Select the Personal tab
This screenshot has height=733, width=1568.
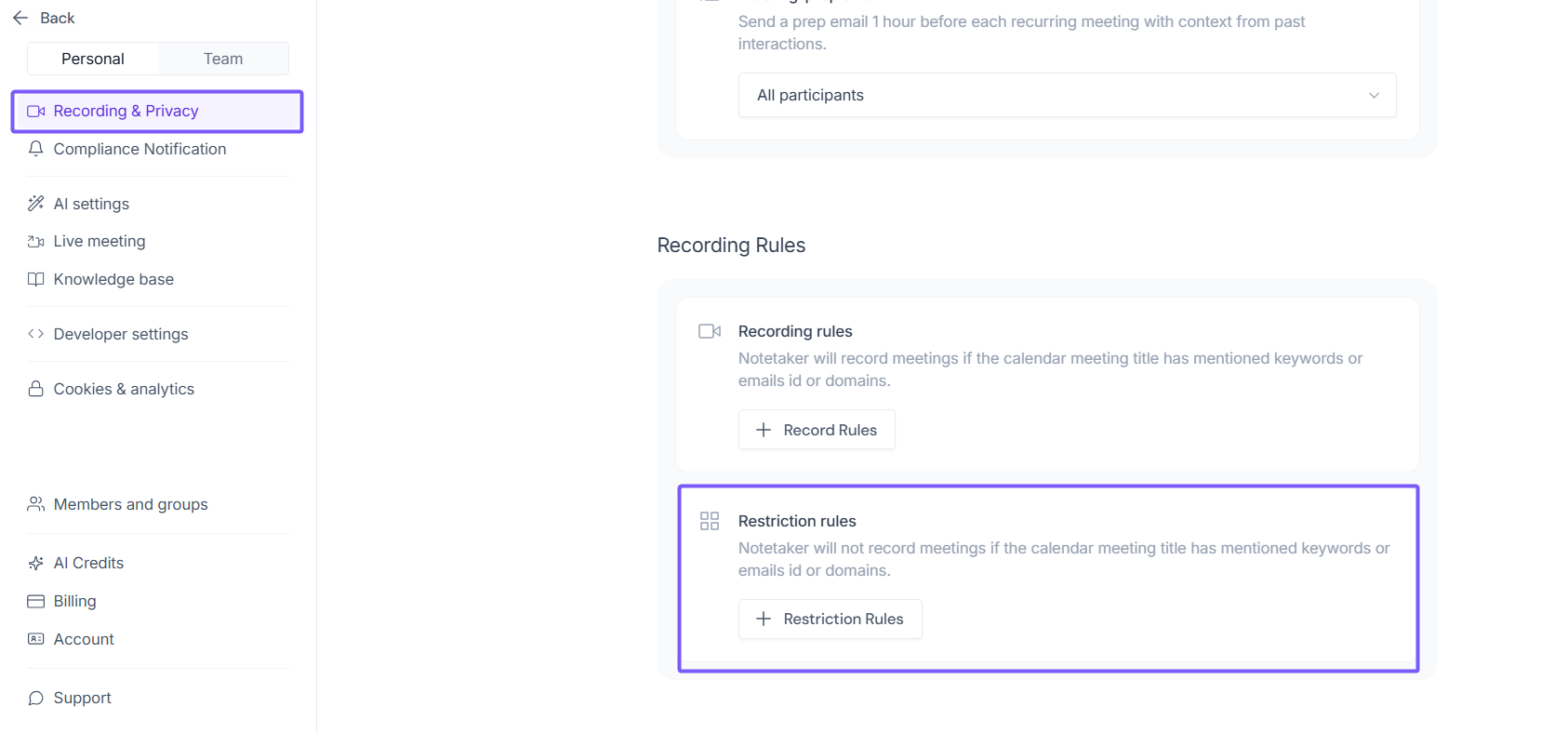(x=93, y=59)
